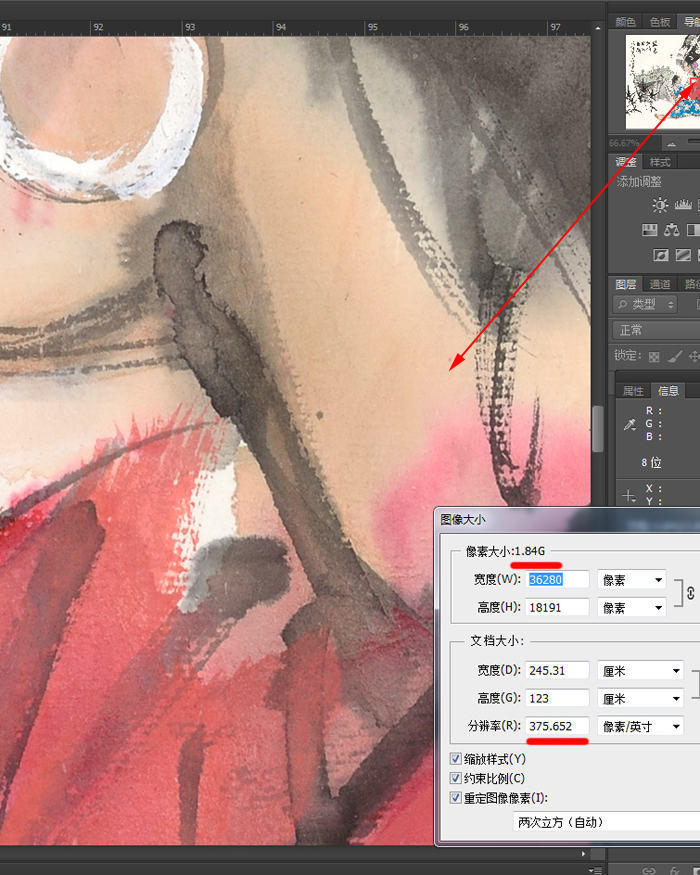Switch to the 信息 tab
700x875 pixels.
point(668,391)
